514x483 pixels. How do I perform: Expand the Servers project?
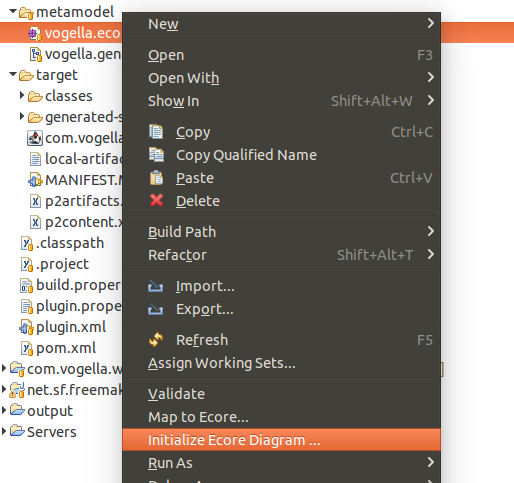click(4, 431)
